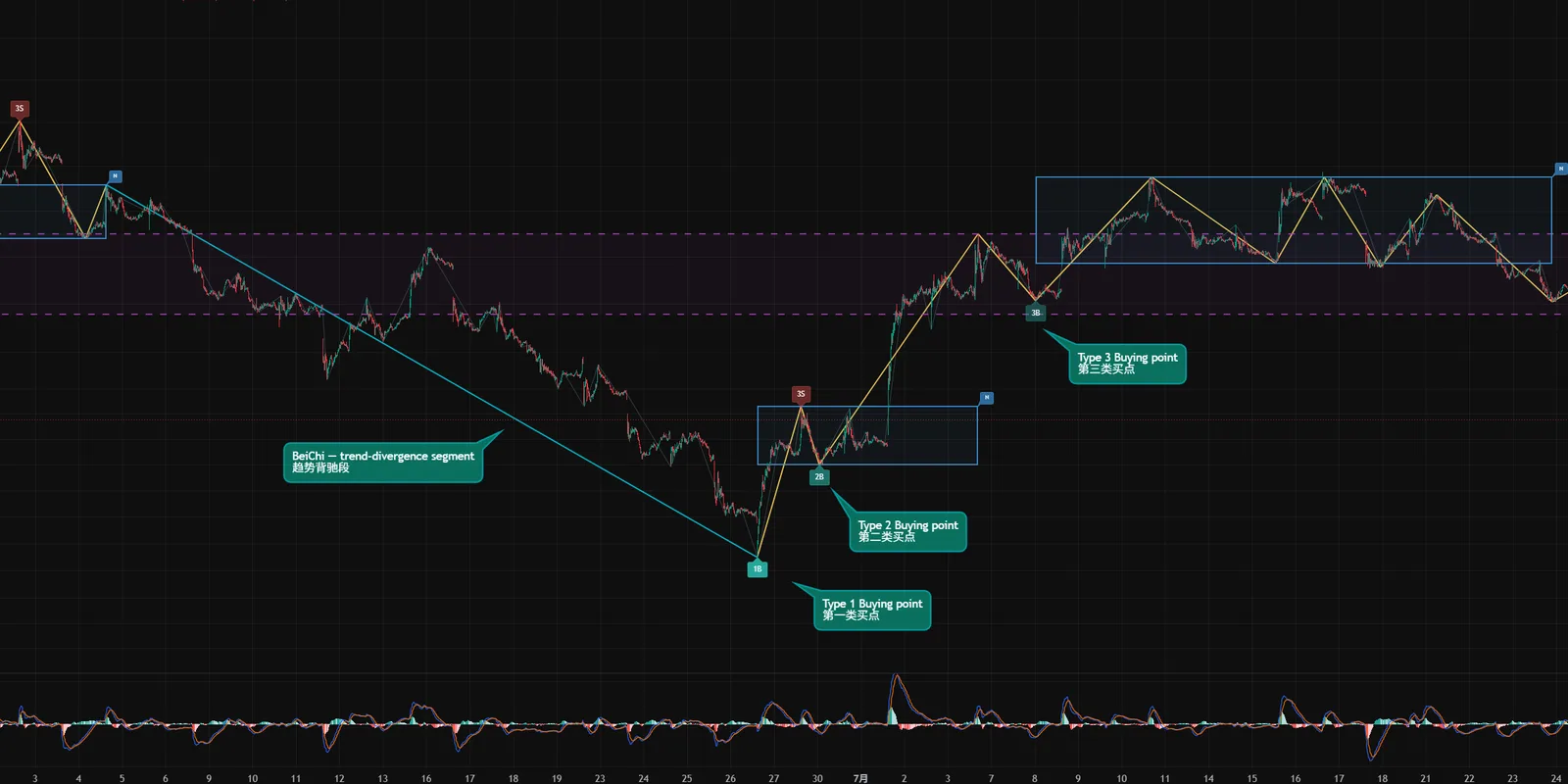Screen dimensions: 1568x784
Task: Click the date label 22 on the time axis
Action: [x=1469, y=778]
